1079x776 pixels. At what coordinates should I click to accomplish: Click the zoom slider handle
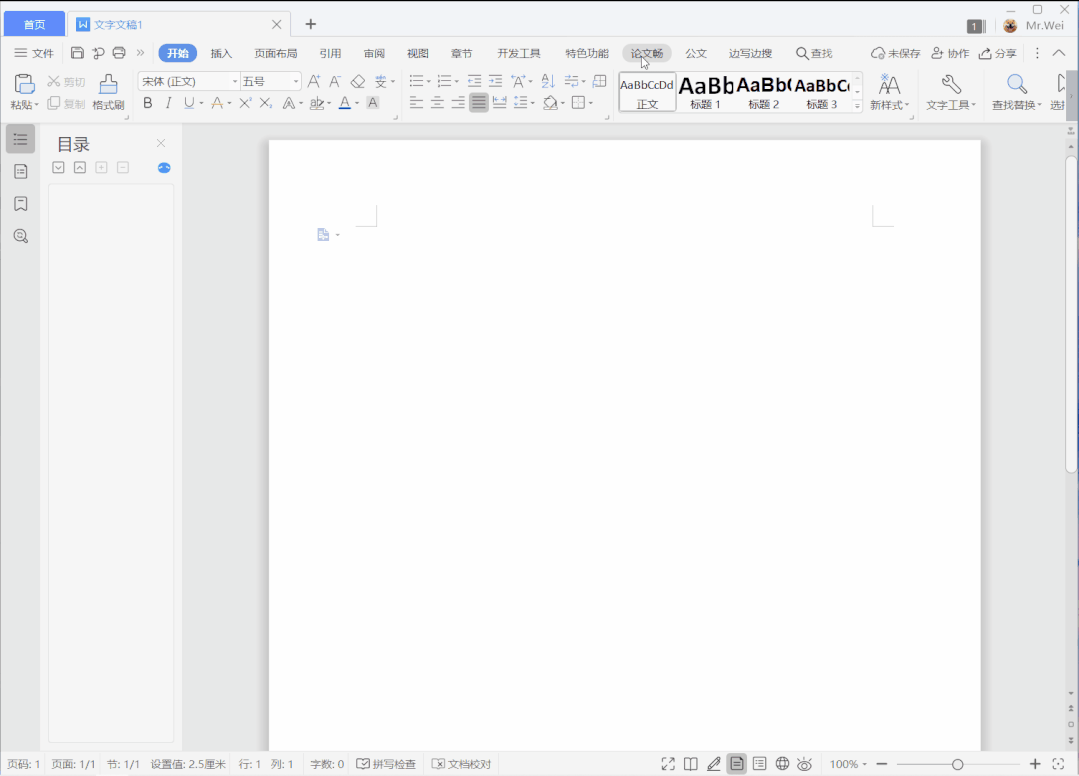point(957,764)
